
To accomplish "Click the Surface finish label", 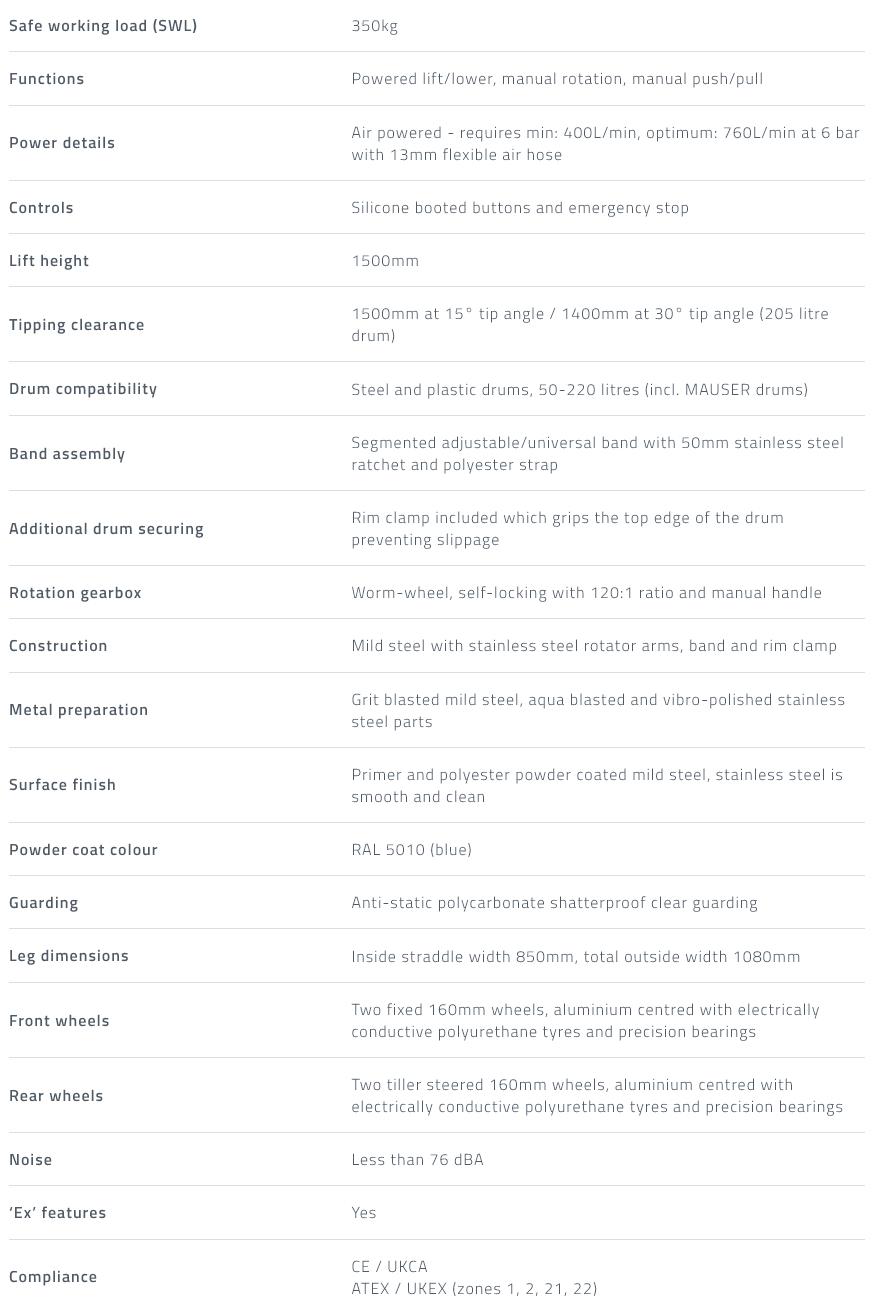I will point(62,785).
